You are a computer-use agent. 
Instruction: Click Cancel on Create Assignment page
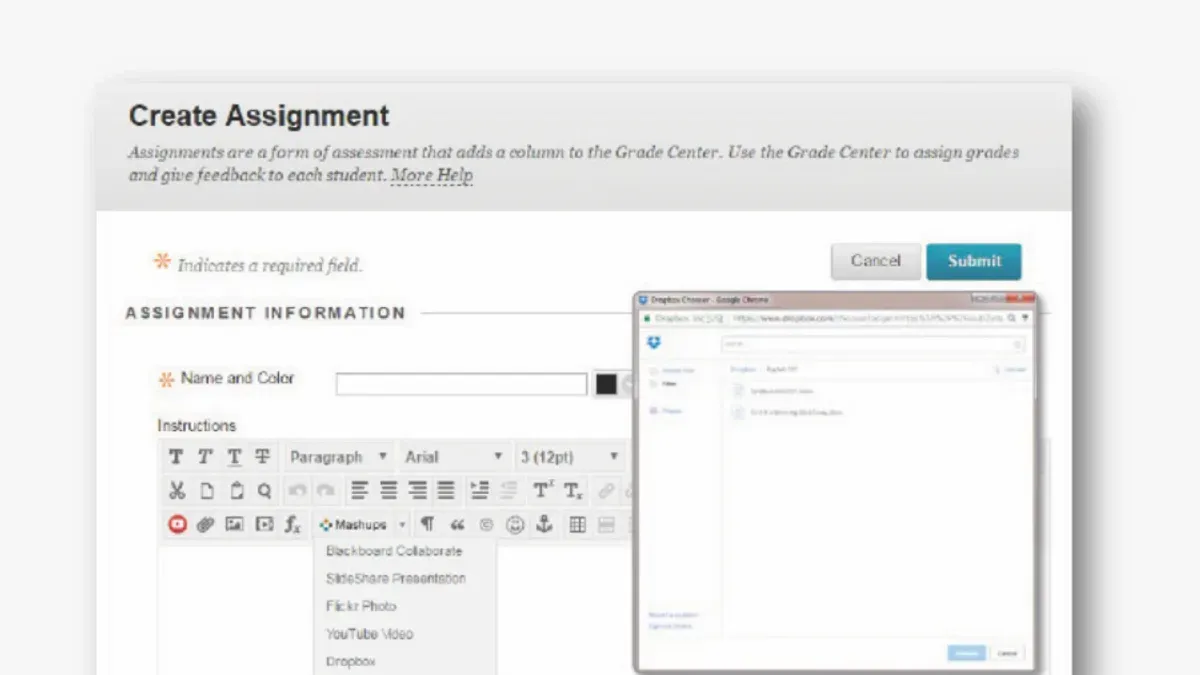point(875,261)
